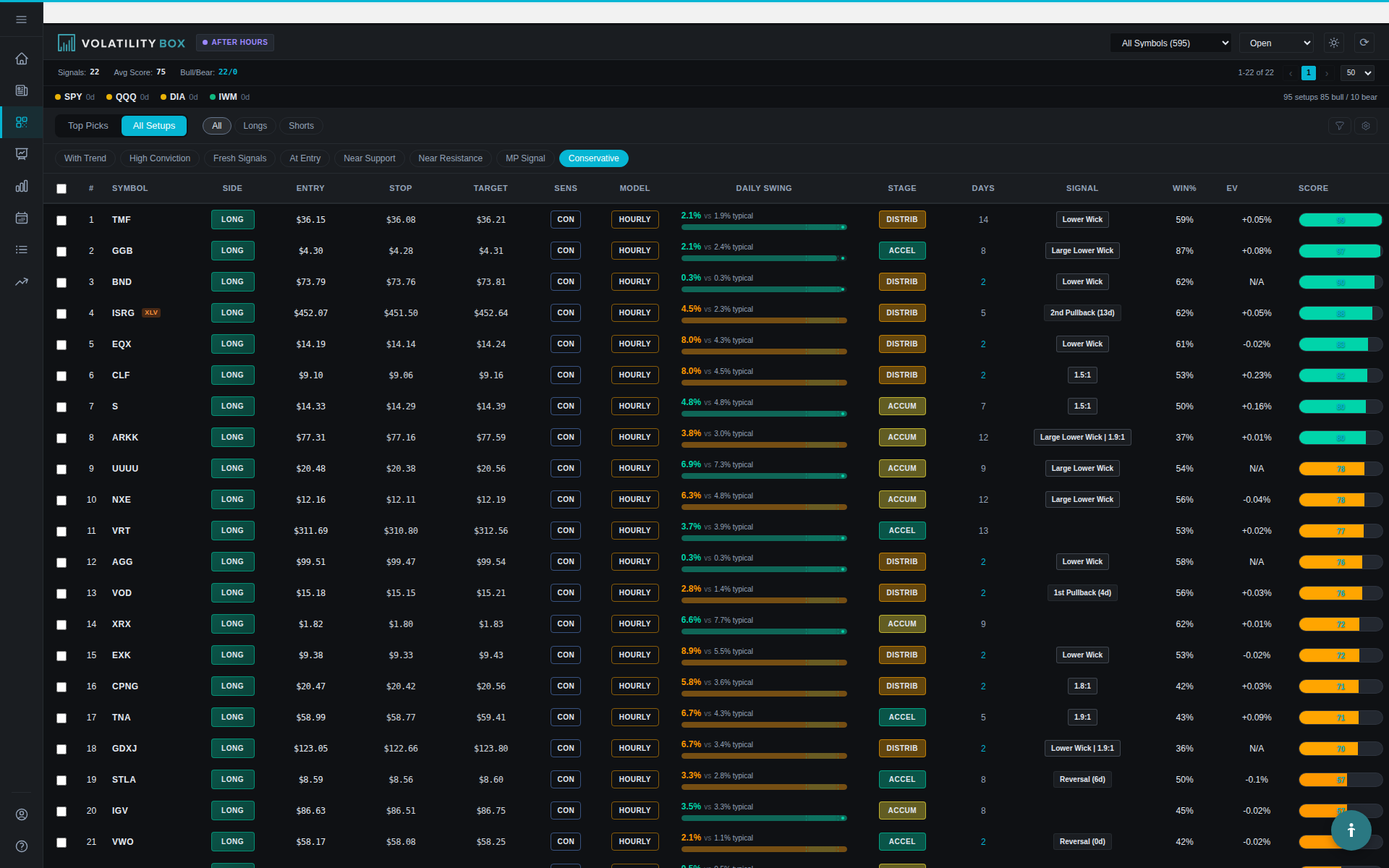Screen dimensions: 1389x868
Task: Open the user account sidebar icon
Action: point(22,814)
